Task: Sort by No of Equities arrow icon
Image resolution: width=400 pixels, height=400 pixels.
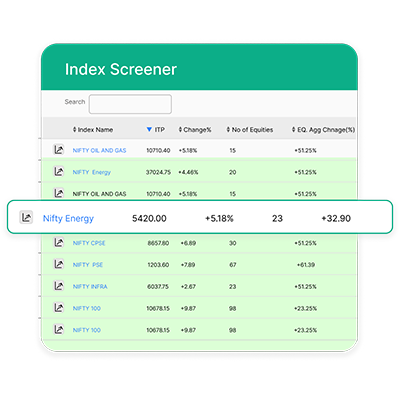Action: pos(228,130)
